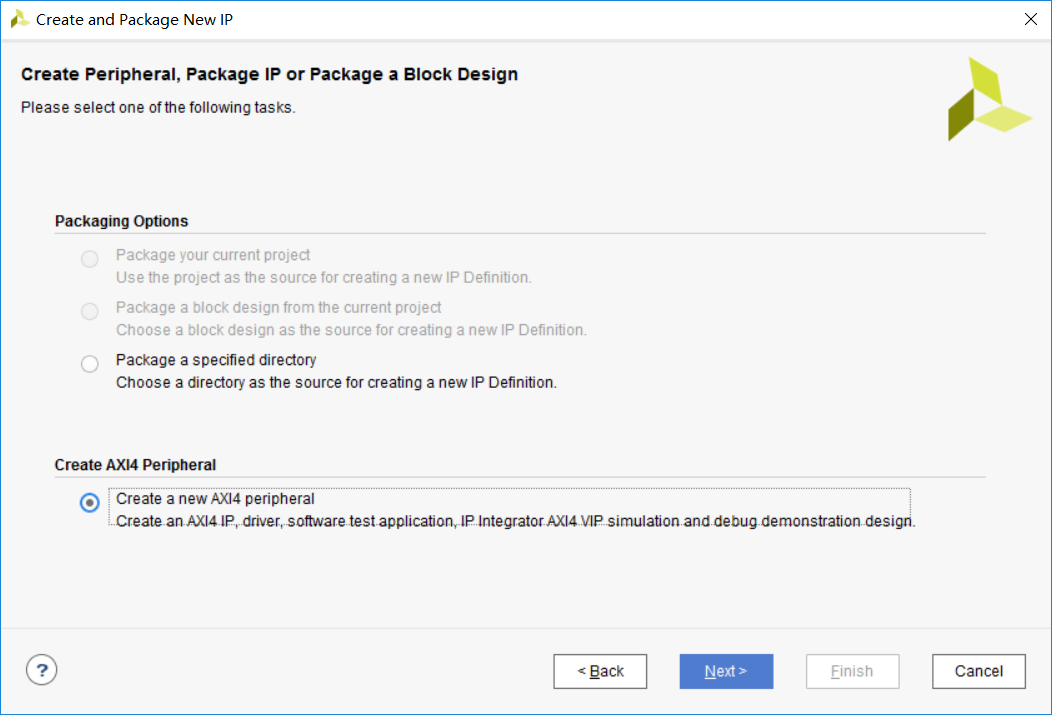Select Package a block design radio button
1052x715 pixels.
[90, 312]
